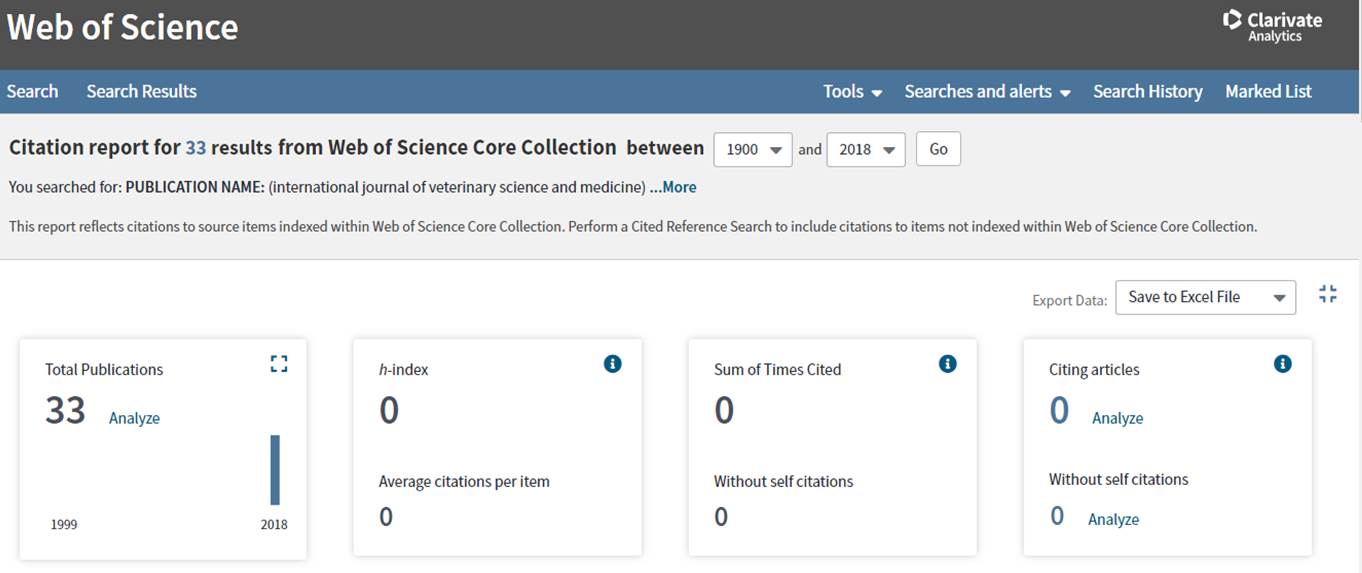Click the Web of Science title logo
The image size is (1362, 573).
(122, 27)
